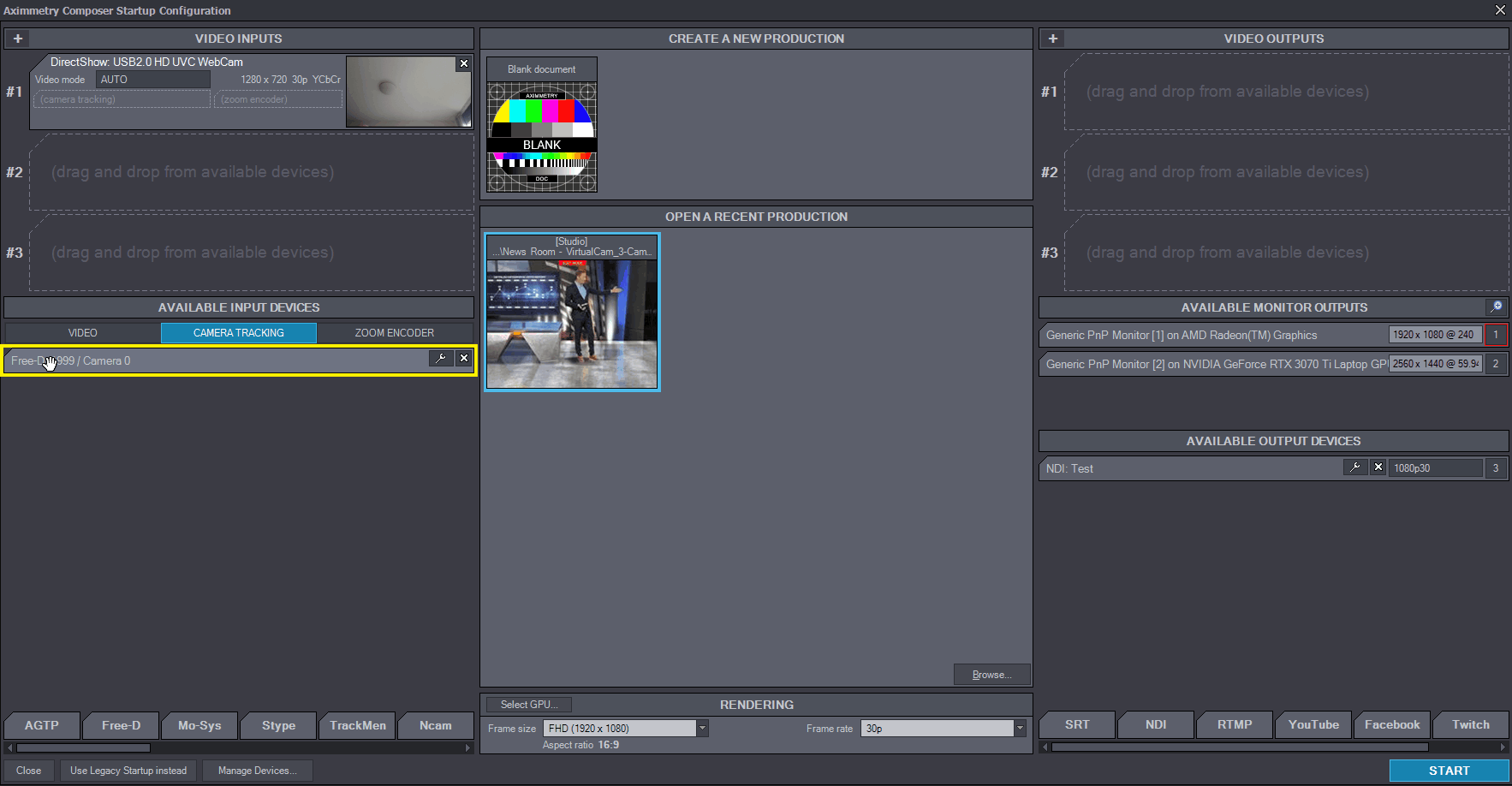Open settings wrench for Free-D camera
The height and width of the screenshot is (786, 1512).
click(441, 359)
